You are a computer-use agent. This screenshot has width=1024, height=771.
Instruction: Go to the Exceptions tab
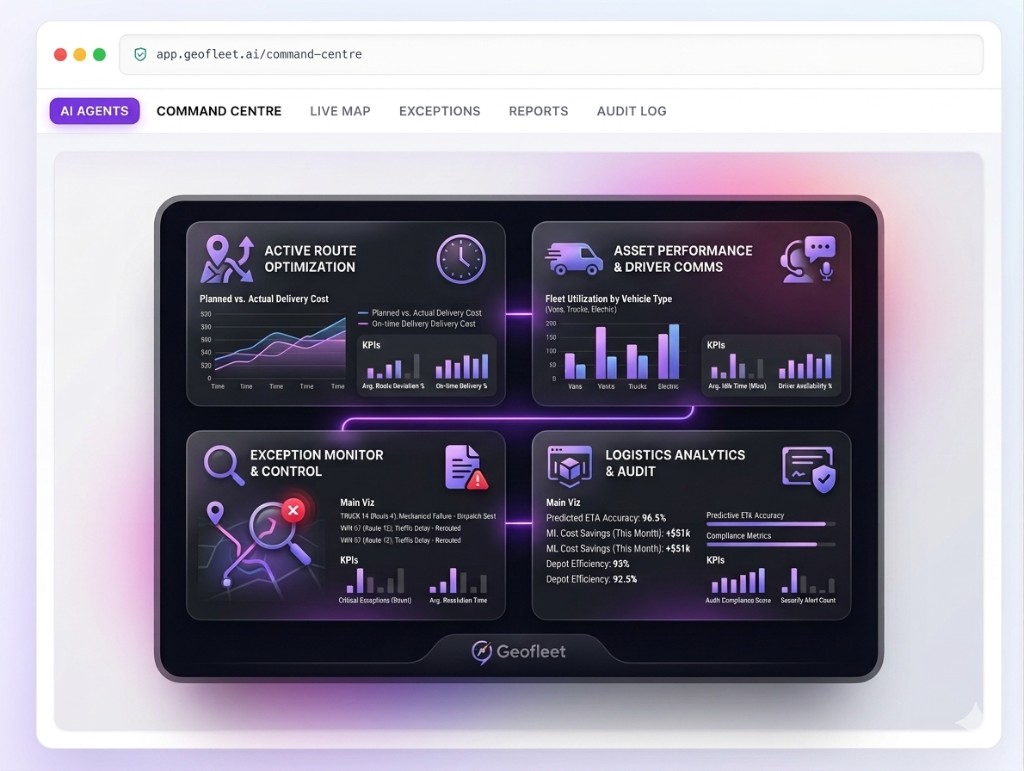pos(440,111)
